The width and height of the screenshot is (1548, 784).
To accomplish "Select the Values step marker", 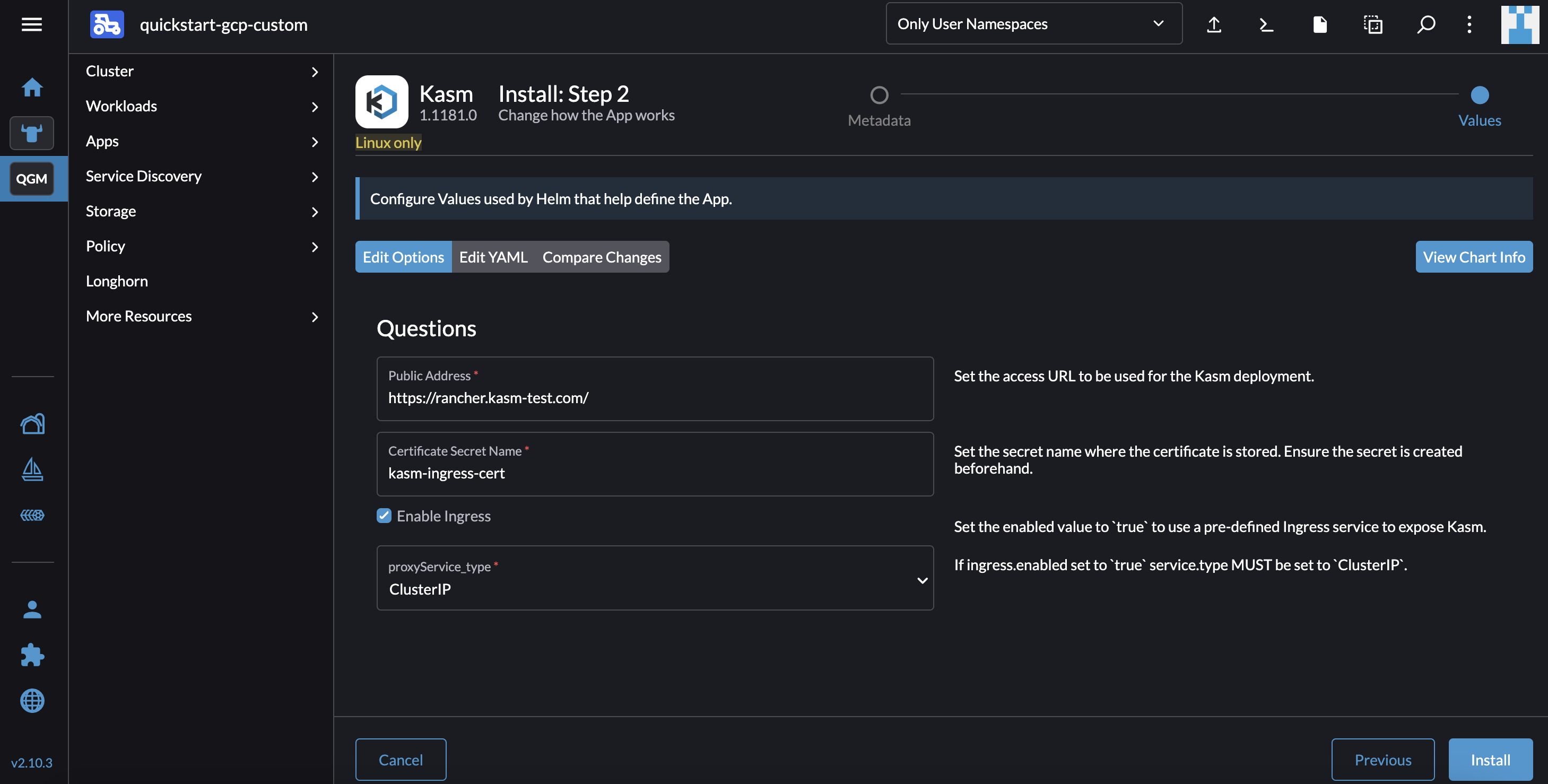I will (1480, 95).
